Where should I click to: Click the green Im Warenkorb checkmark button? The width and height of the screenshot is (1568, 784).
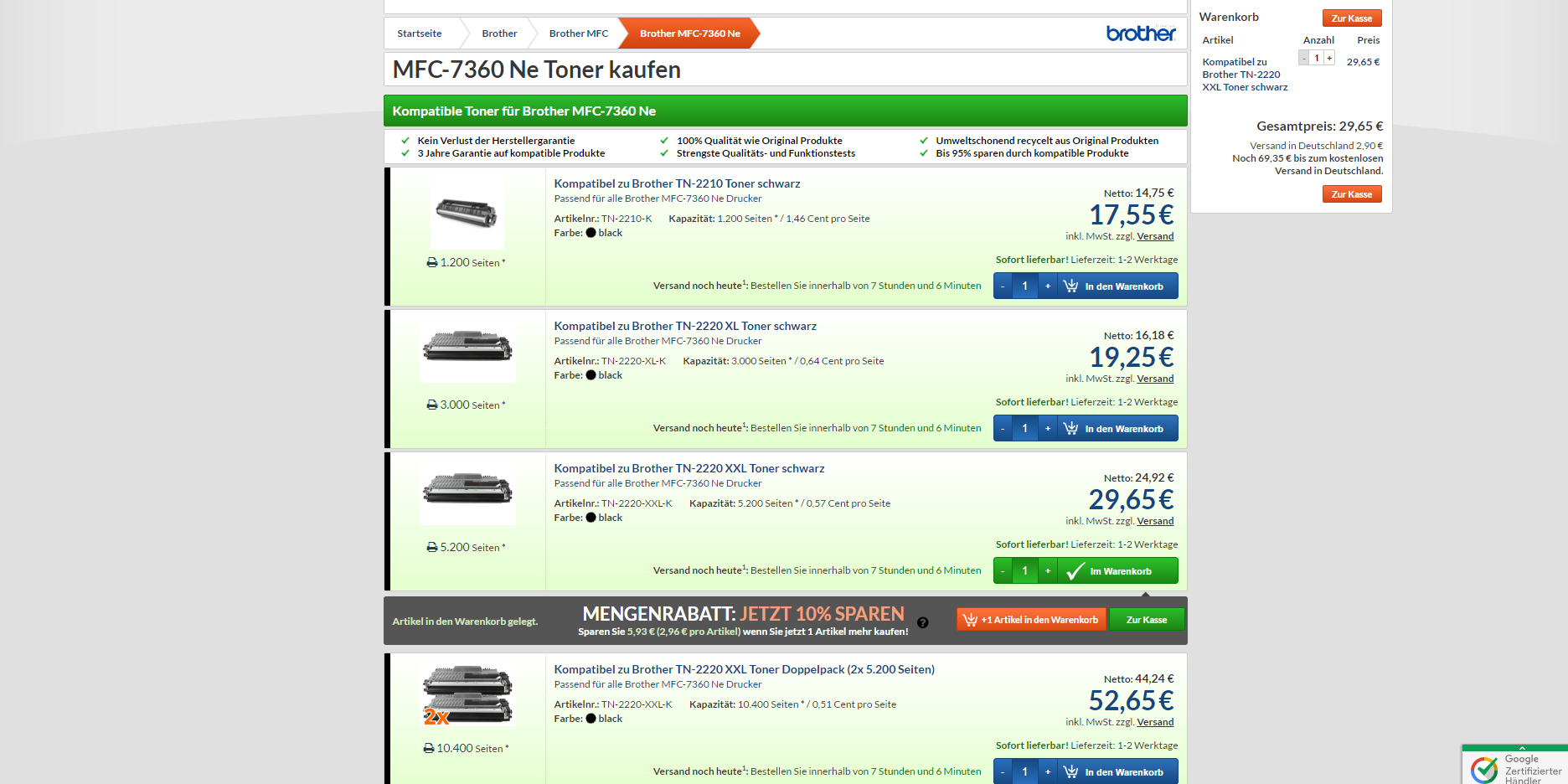(x=1117, y=571)
